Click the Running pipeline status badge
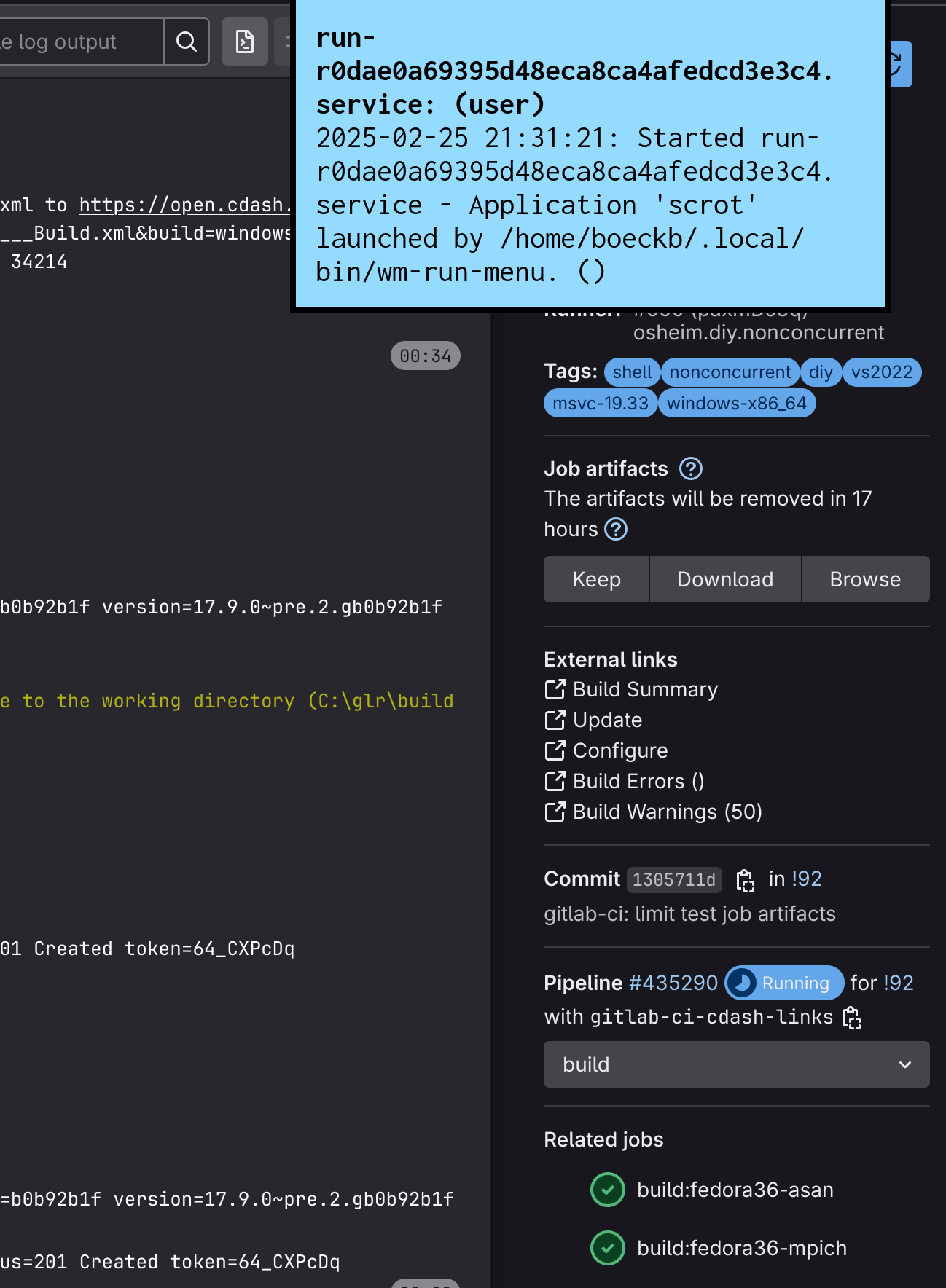Screen dimensions: 946x1288 click(x=784, y=983)
